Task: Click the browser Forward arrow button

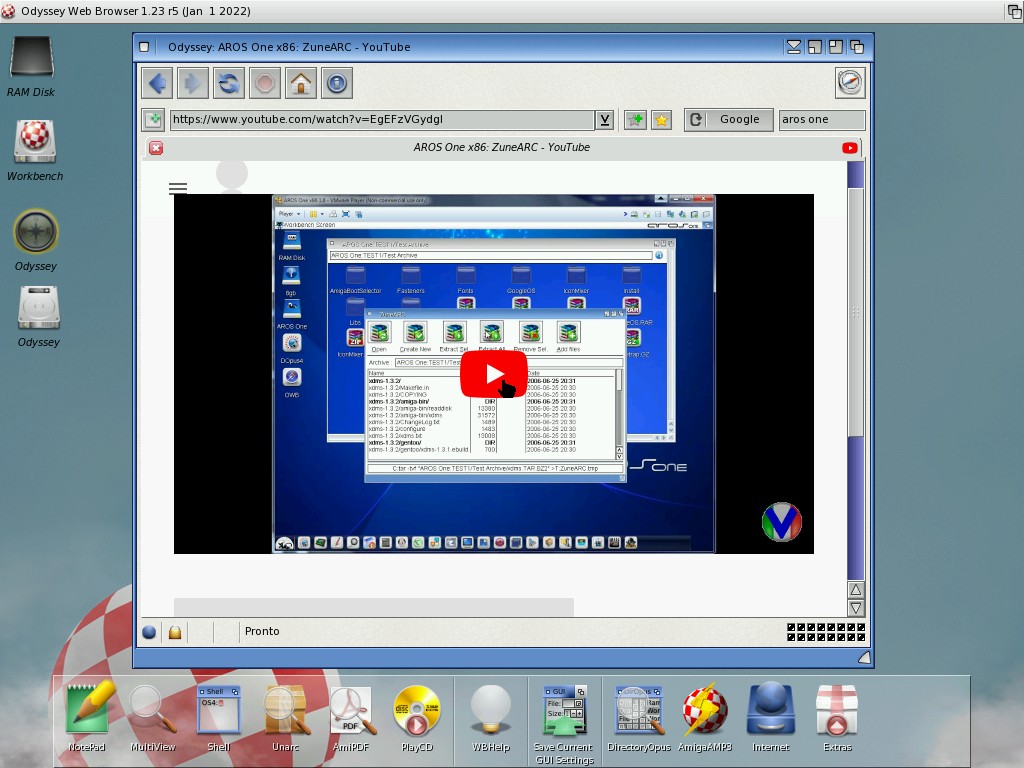Action: pyautogui.click(x=193, y=83)
